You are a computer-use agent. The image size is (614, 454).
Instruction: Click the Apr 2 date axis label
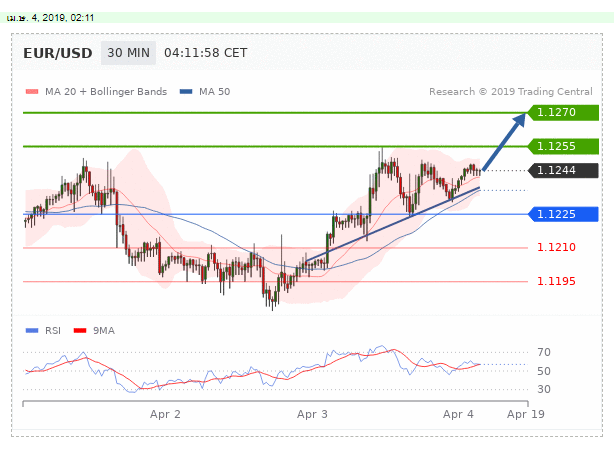click(165, 414)
